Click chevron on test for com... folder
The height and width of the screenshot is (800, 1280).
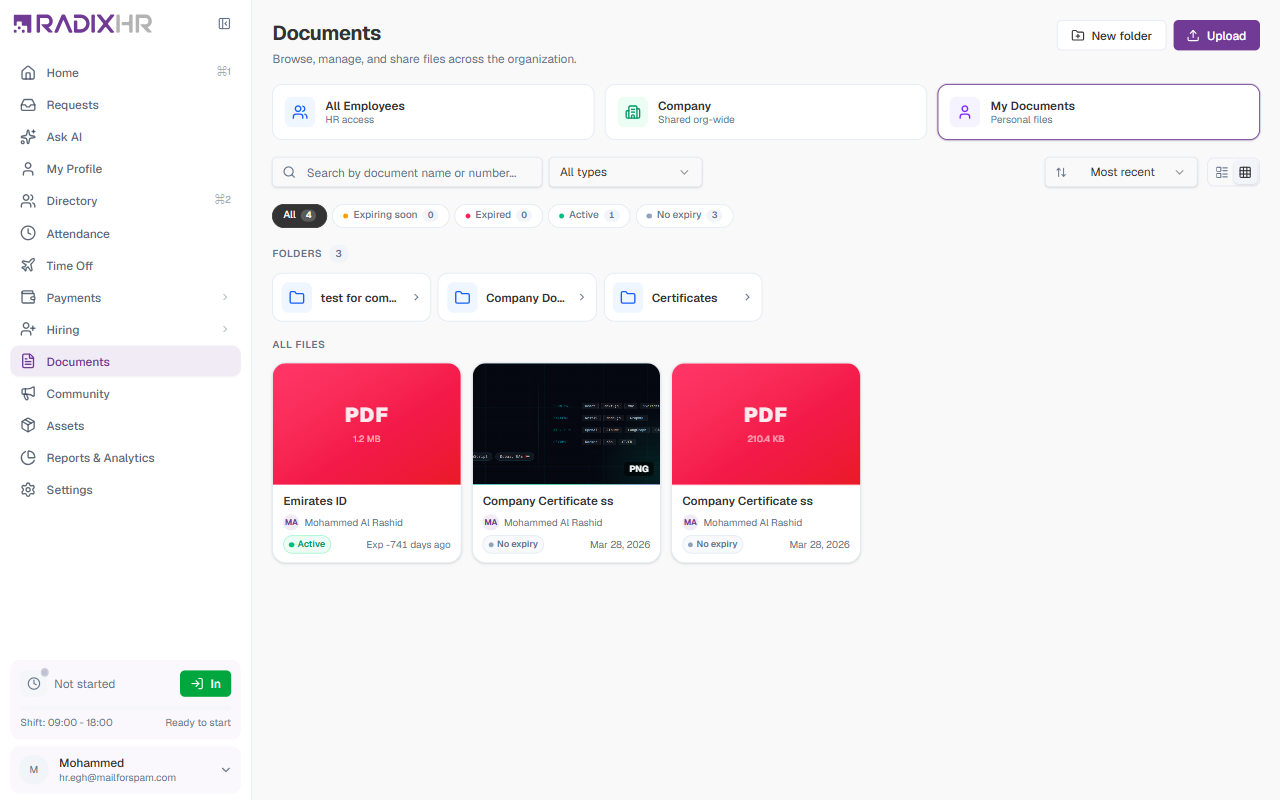pyautogui.click(x=416, y=297)
